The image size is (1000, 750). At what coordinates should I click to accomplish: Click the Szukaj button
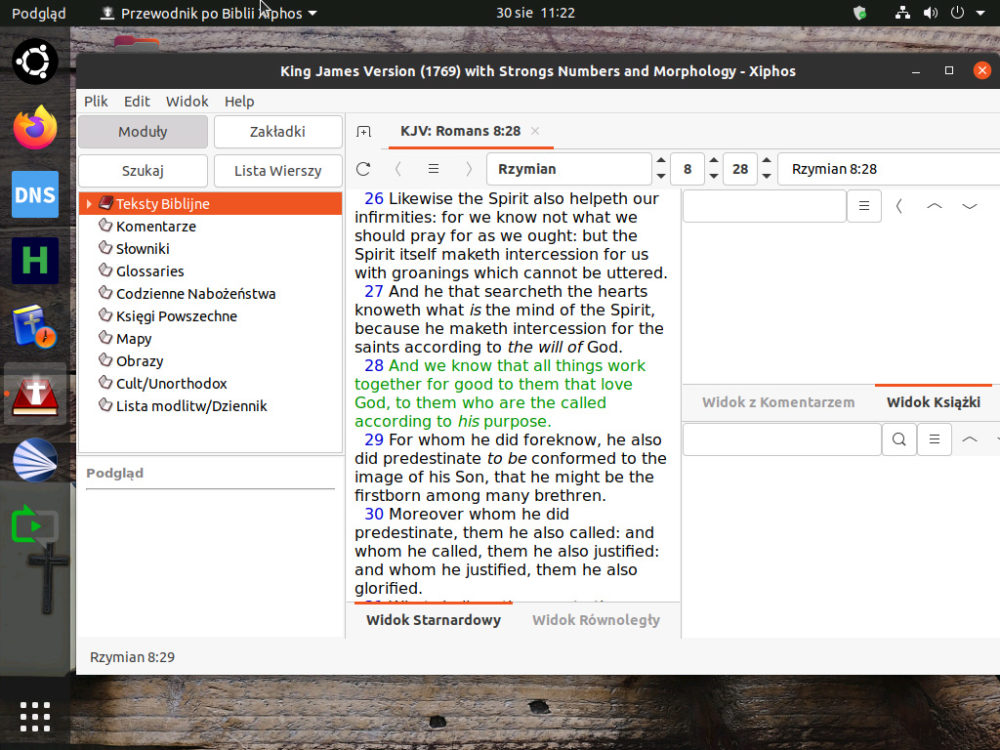[143, 171]
